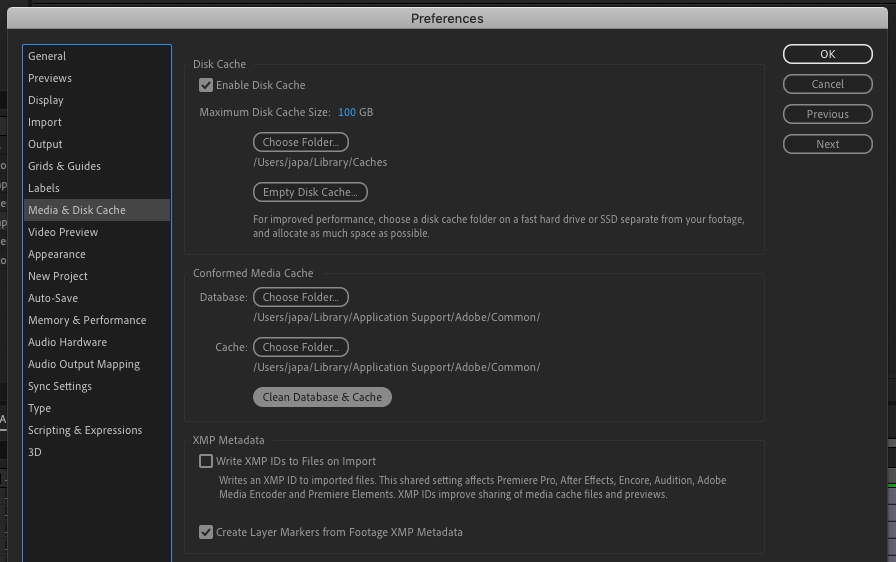Select Output in the category list
The image size is (896, 562).
click(97, 144)
